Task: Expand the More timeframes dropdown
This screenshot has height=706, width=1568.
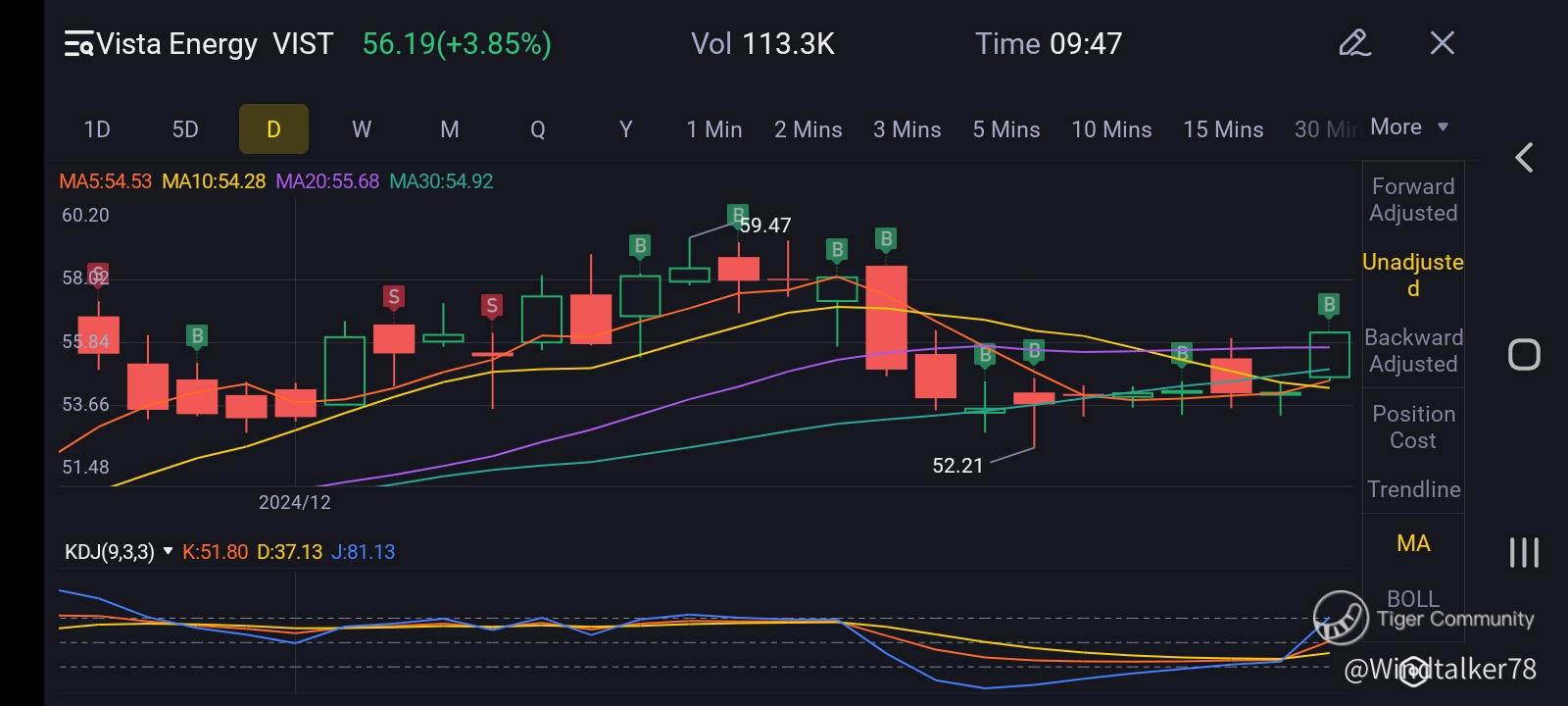Action: click(x=1409, y=127)
